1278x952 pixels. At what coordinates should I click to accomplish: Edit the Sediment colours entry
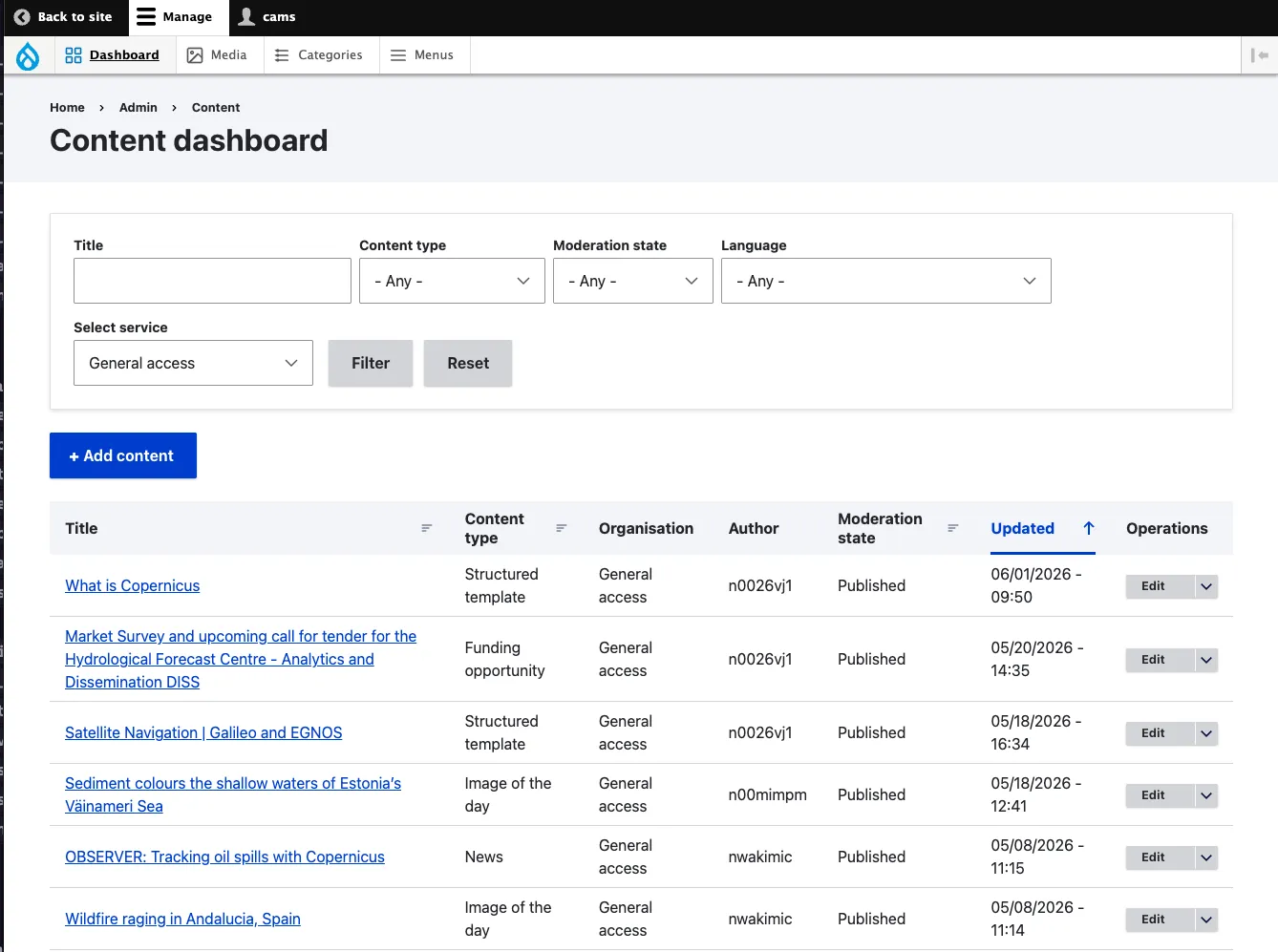(x=1161, y=795)
